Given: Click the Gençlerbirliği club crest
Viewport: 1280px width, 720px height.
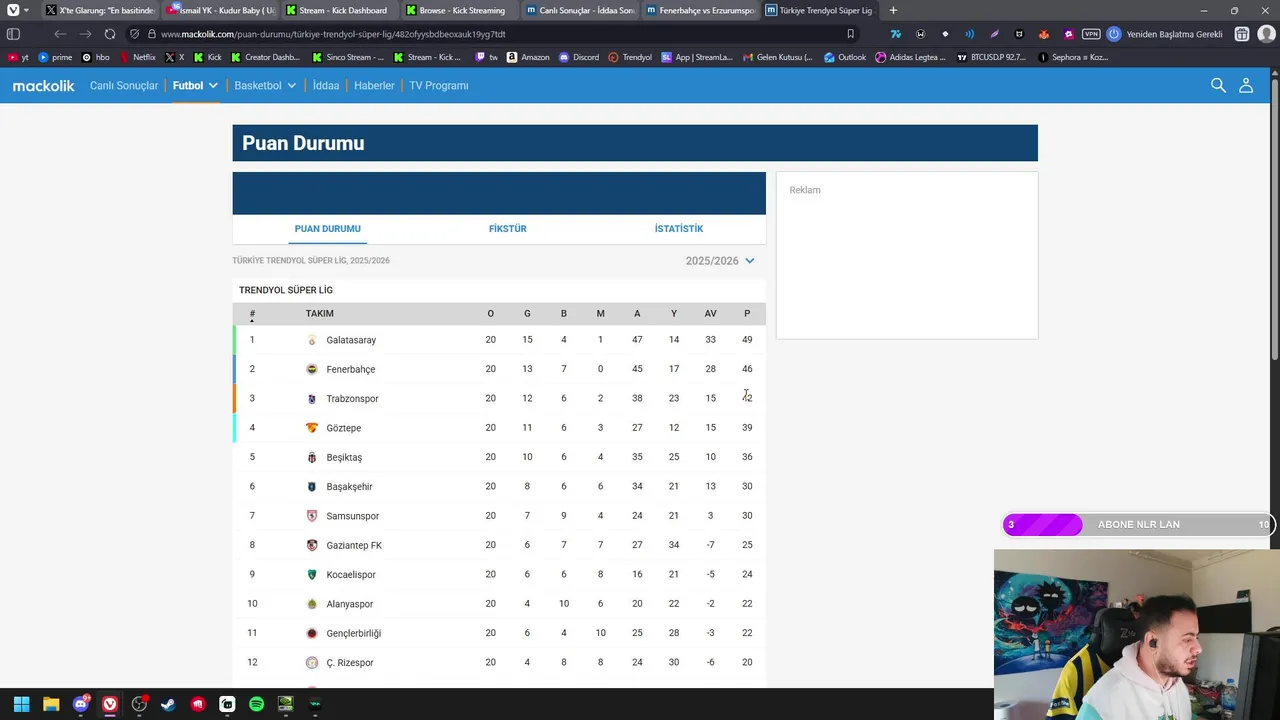Looking at the screenshot, I should (312, 633).
